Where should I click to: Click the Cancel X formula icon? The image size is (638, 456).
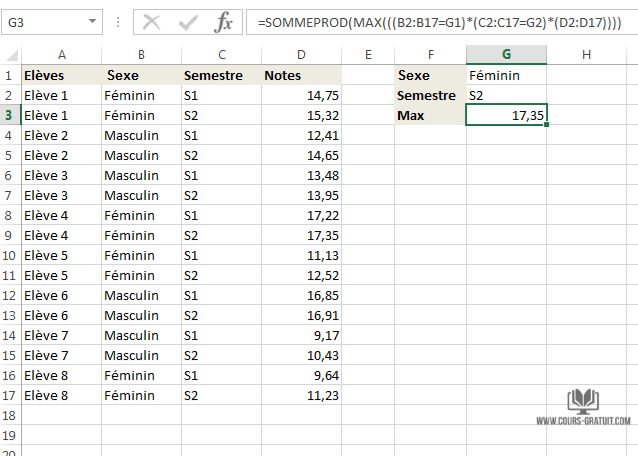click(152, 21)
